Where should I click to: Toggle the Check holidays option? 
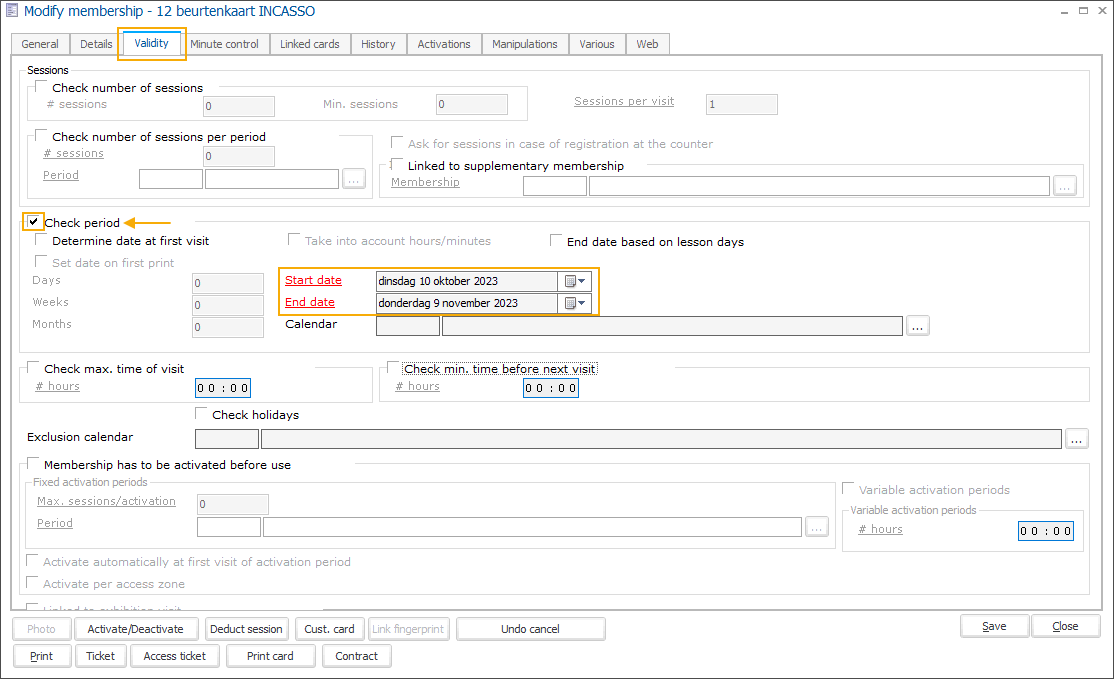[x=200, y=414]
